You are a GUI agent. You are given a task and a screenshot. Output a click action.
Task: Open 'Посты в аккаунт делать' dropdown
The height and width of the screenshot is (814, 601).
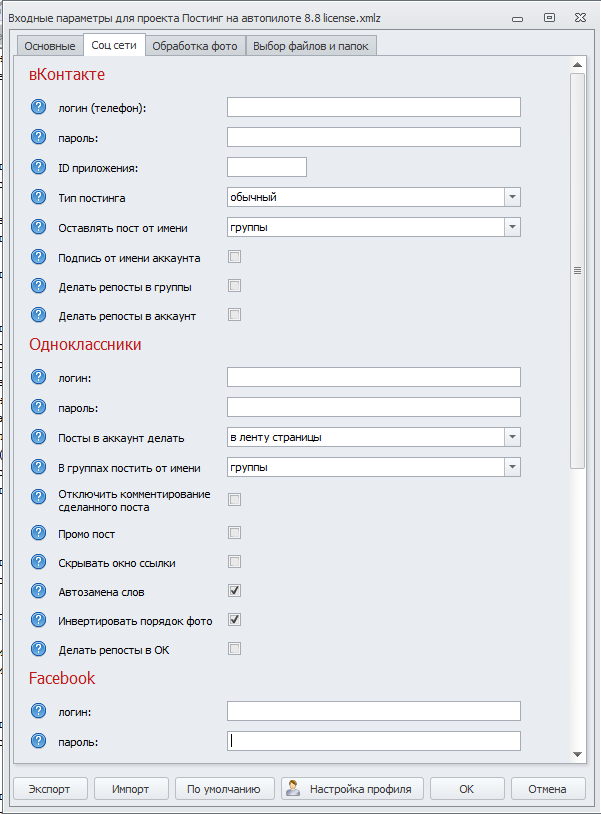point(512,437)
